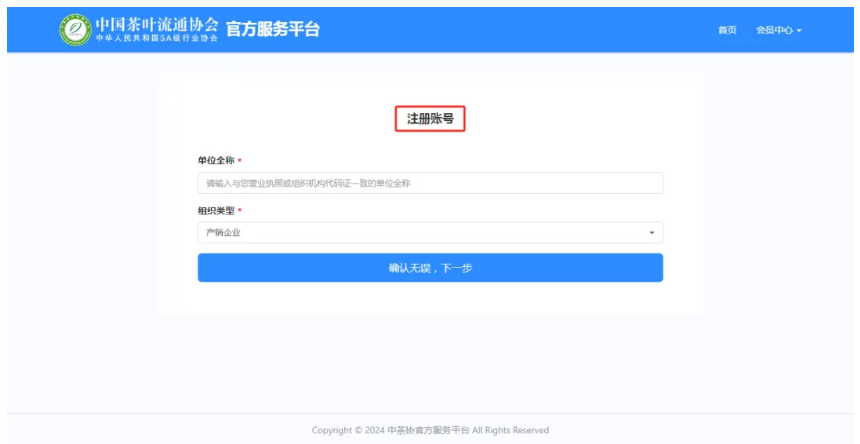
Task: Click the caret arrow beside 会员中心
Action: tap(799, 31)
